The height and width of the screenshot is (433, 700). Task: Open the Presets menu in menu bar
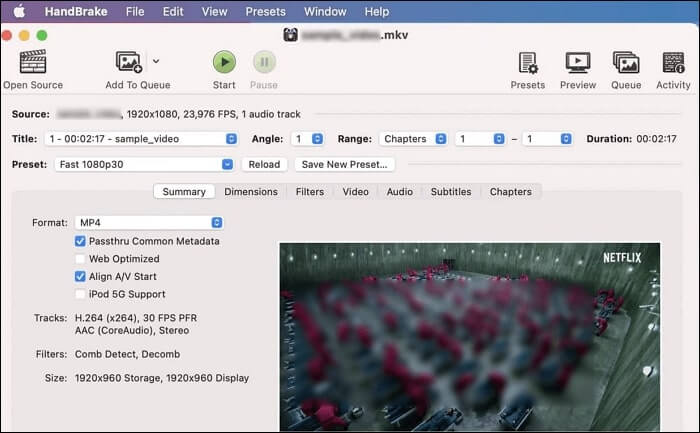268,12
